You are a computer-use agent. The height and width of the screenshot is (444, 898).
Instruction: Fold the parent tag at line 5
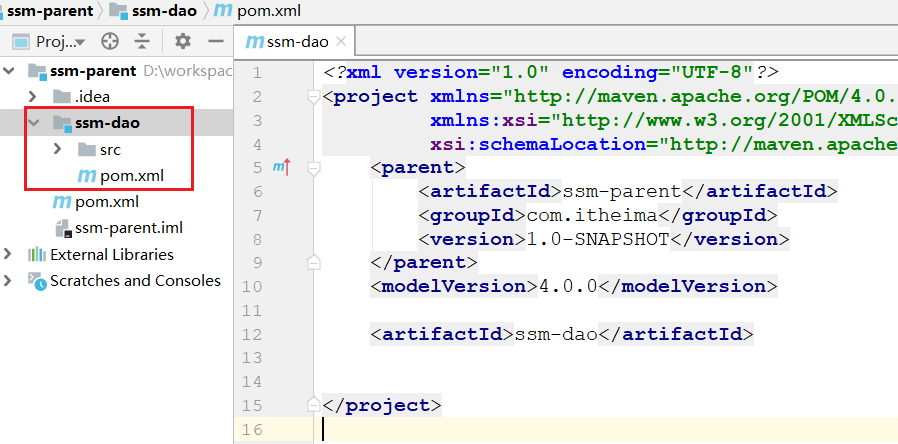[x=314, y=168]
